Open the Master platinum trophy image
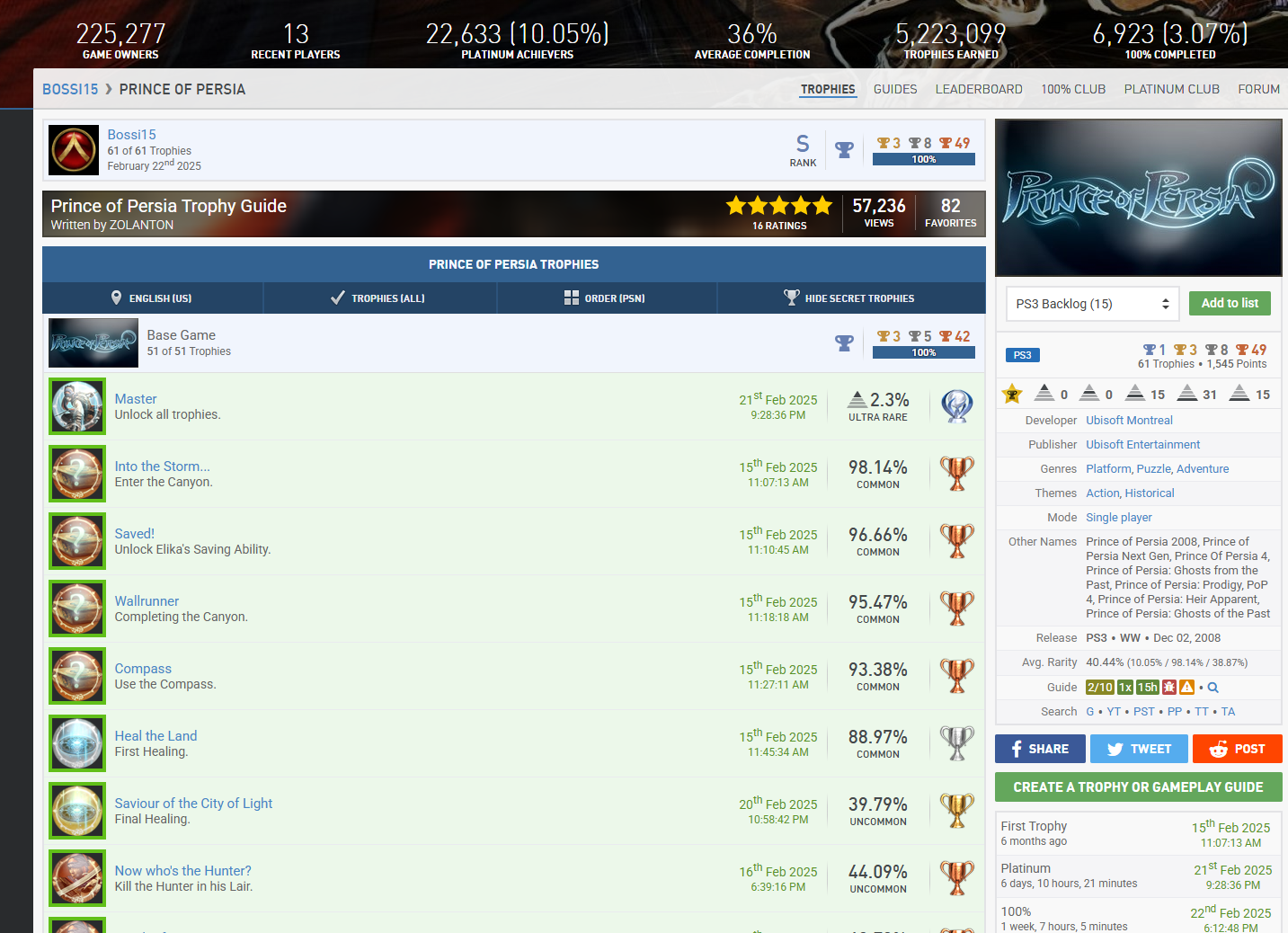Screen dimensions: 1288x933 click(x=77, y=406)
